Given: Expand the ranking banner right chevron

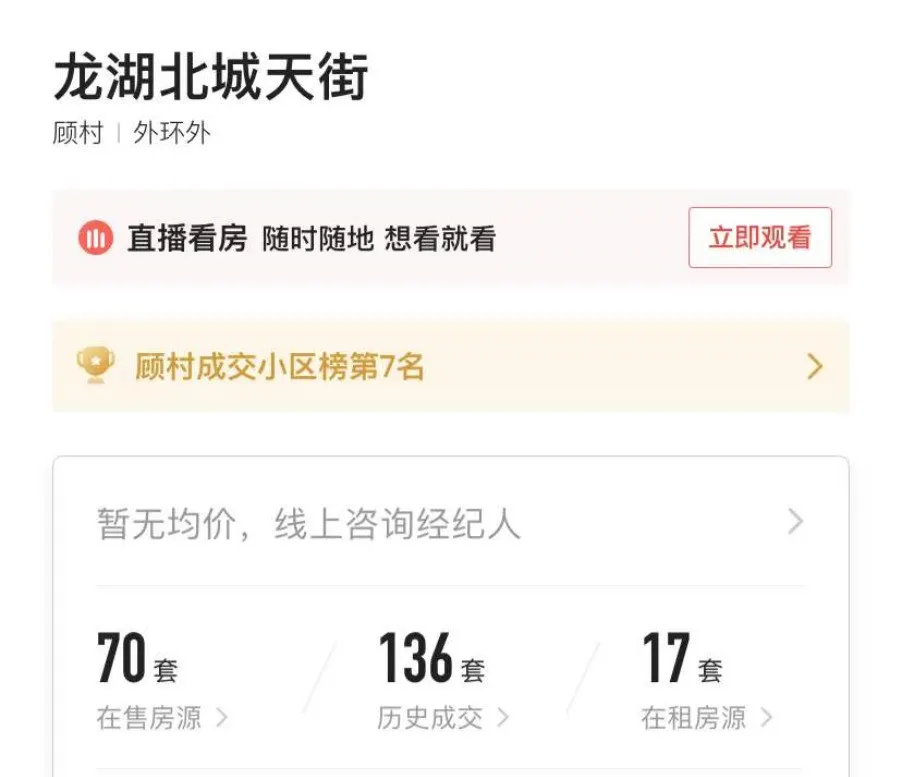Looking at the screenshot, I should pos(814,367).
